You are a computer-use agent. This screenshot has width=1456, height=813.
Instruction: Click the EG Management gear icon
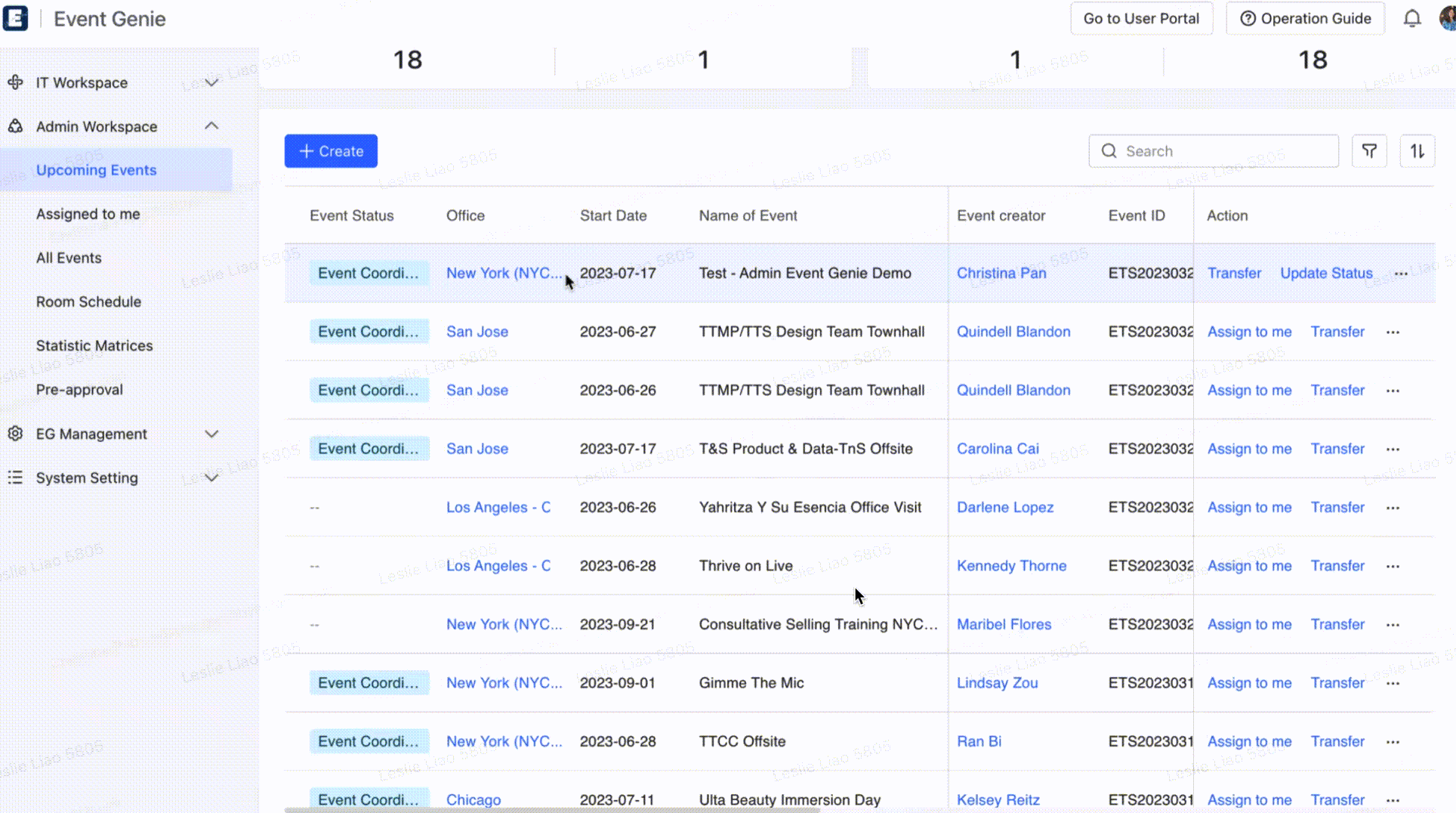click(15, 434)
